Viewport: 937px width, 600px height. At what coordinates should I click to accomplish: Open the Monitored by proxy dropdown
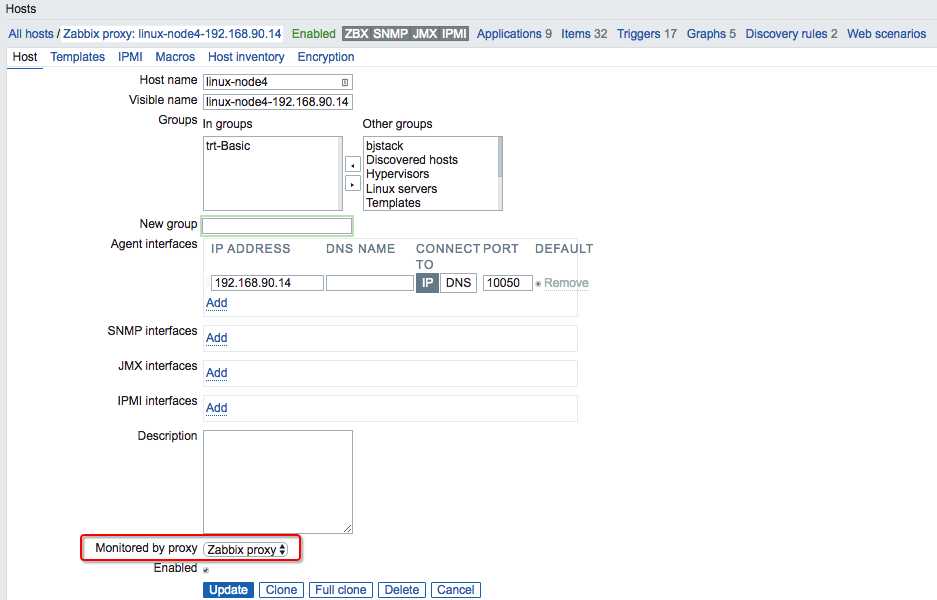[x=246, y=549]
